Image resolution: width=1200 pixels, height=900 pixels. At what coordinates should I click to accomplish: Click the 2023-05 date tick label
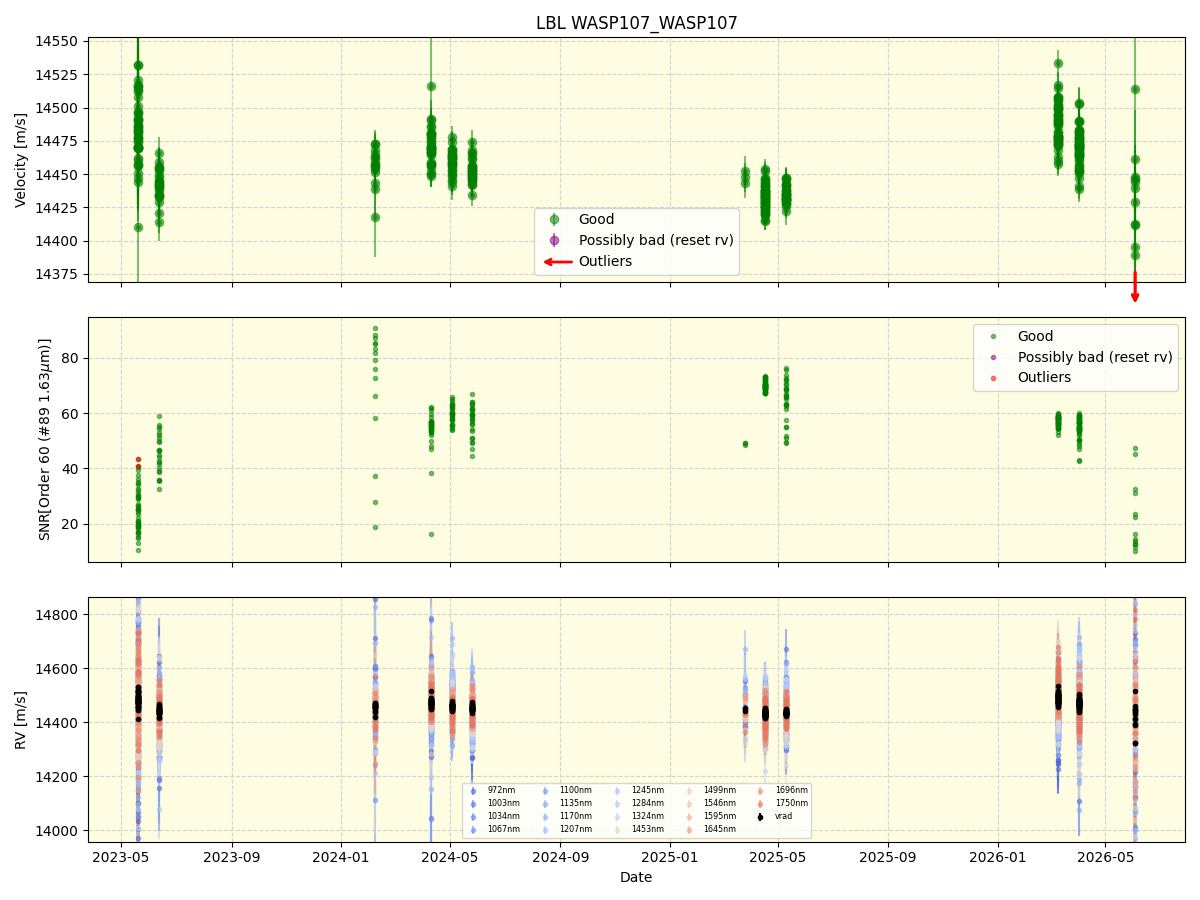122,857
